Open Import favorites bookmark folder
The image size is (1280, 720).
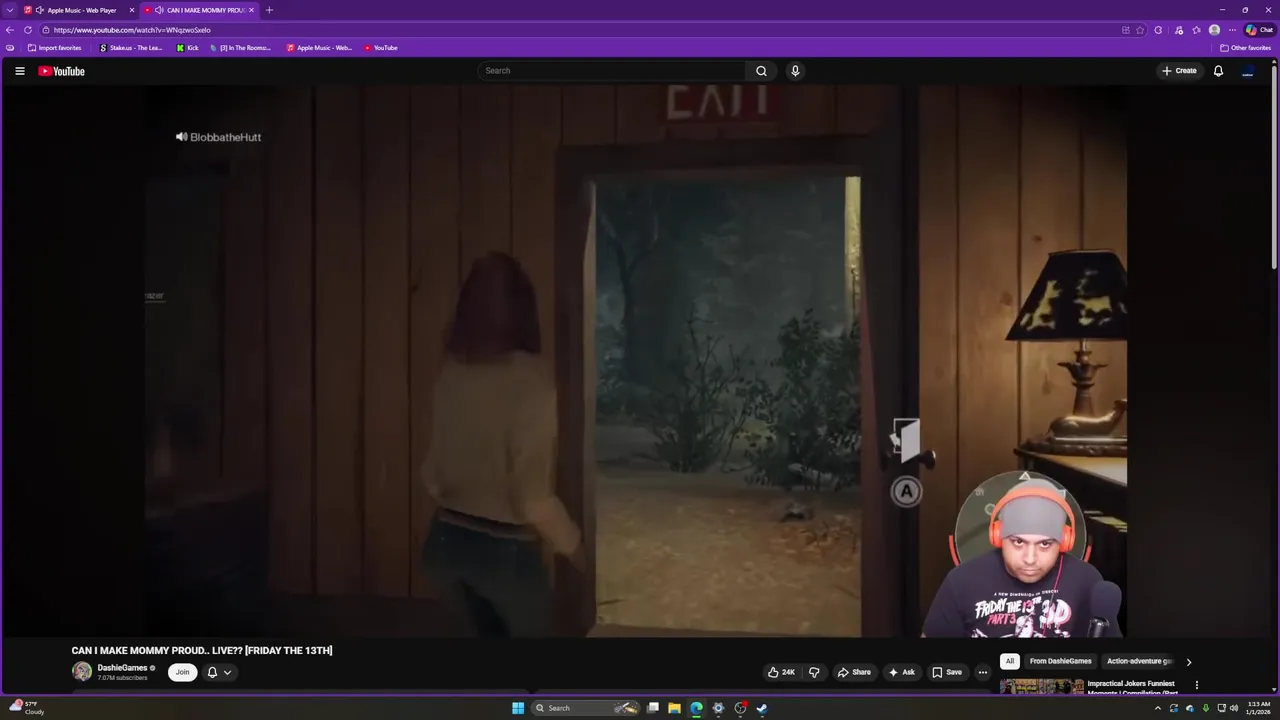(x=55, y=48)
